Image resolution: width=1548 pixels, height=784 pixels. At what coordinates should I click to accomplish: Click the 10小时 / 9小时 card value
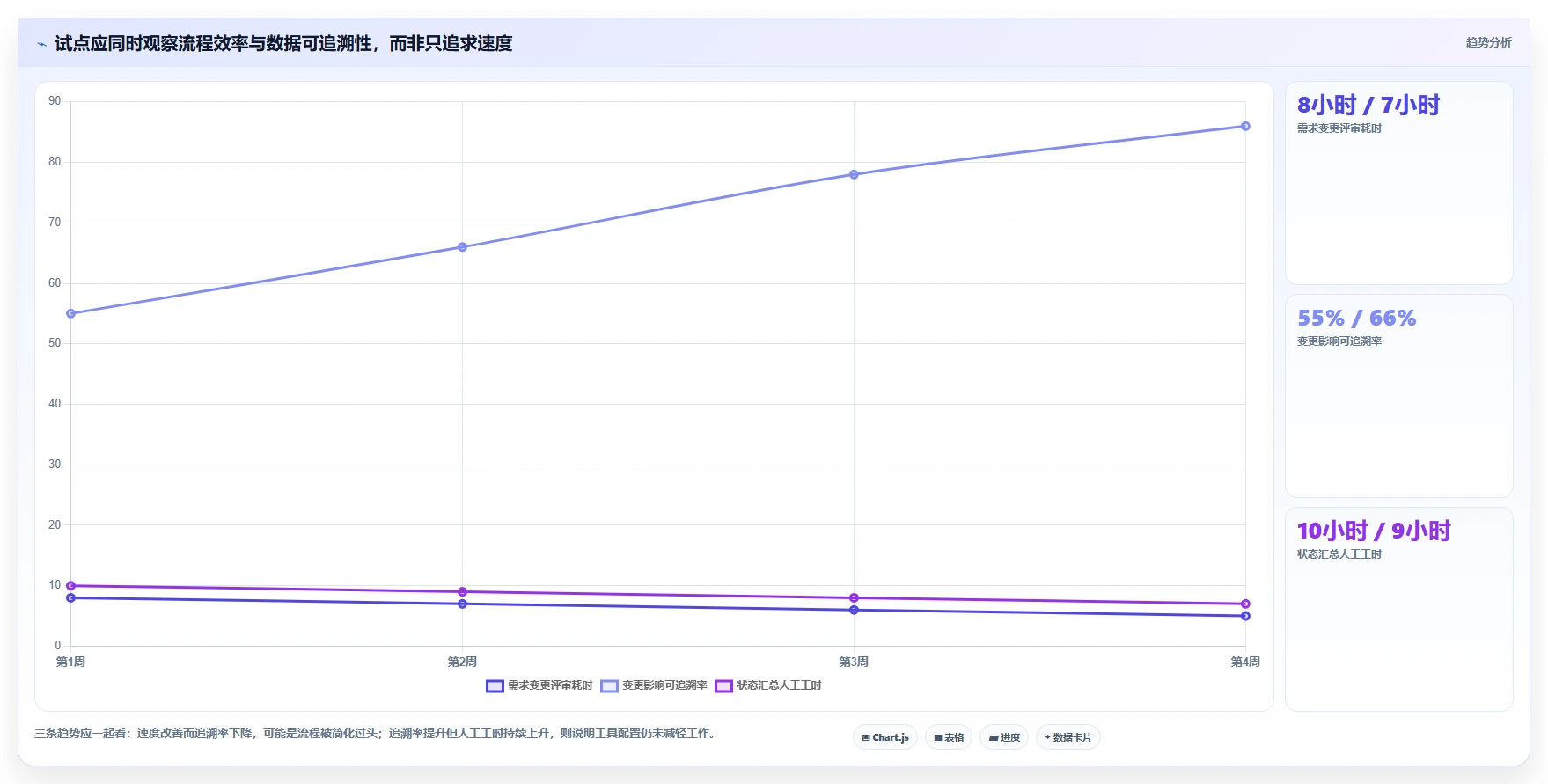click(x=1374, y=531)
